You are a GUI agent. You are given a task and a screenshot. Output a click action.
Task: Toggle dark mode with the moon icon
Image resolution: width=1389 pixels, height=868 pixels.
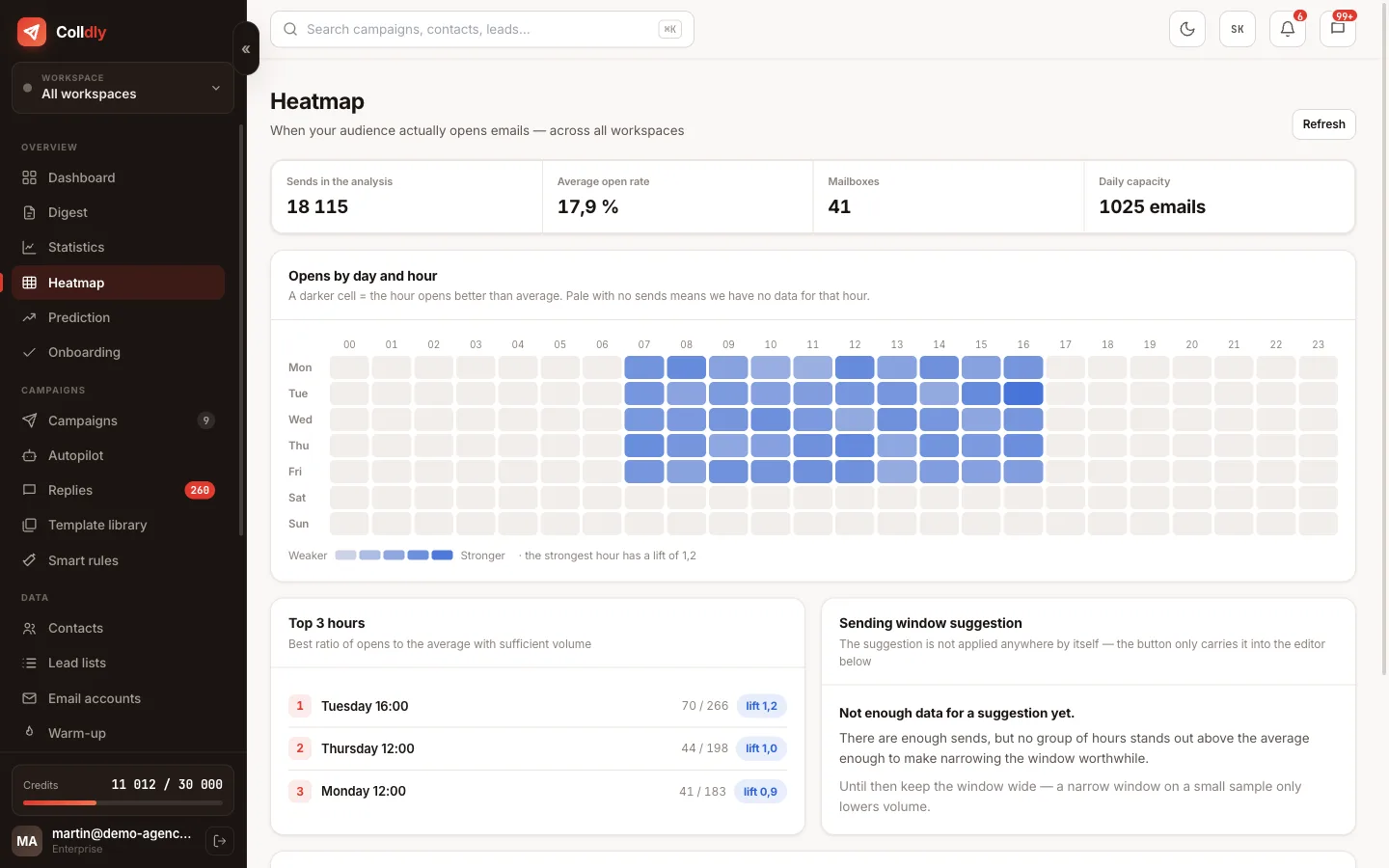1187,29
